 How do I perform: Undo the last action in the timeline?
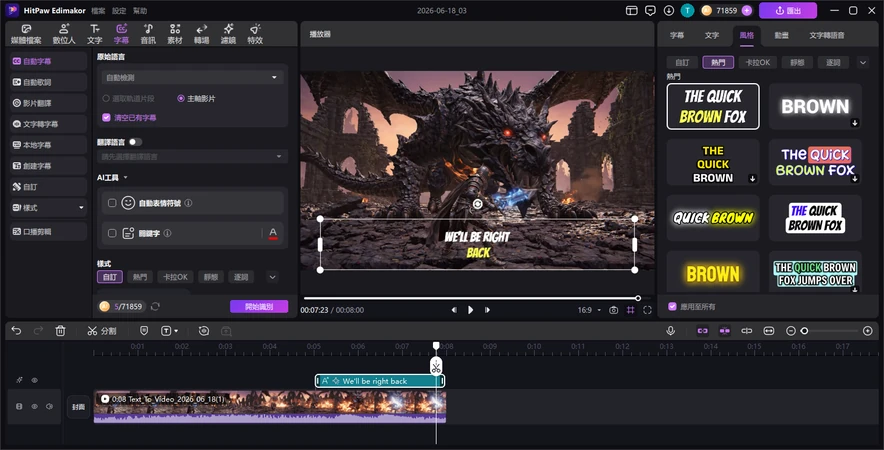click(16, 331)
